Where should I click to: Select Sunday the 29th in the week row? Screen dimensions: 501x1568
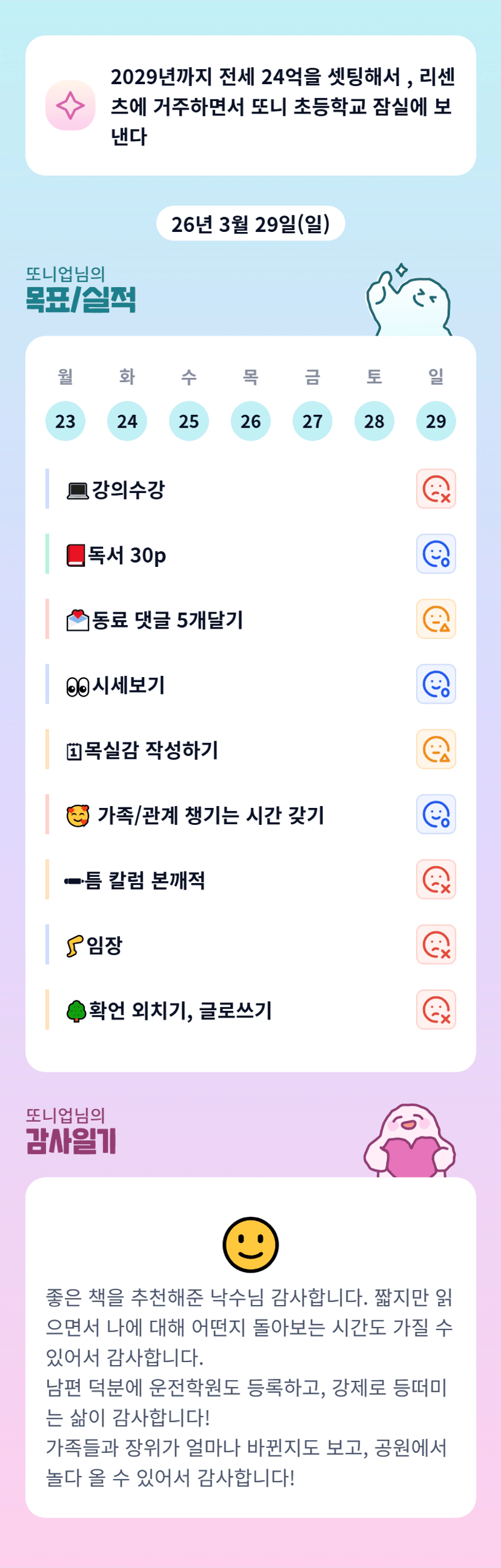click(x=436, y=420)
